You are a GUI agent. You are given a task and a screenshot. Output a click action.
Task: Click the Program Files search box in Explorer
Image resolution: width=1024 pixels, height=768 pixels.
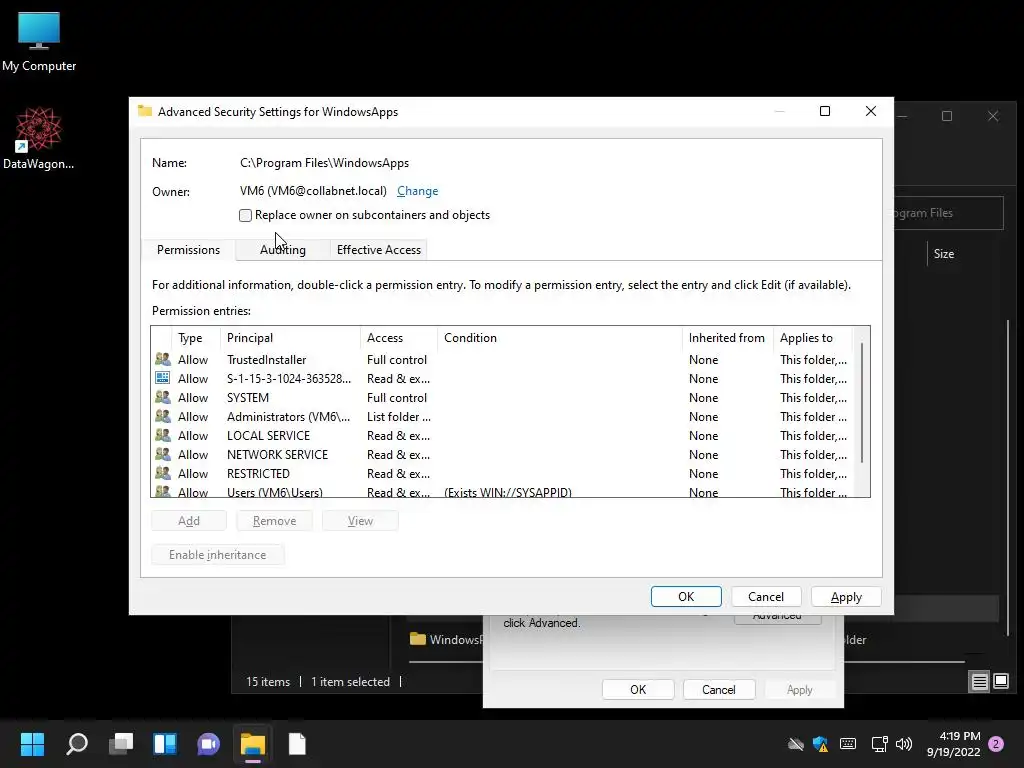point(948,213)
